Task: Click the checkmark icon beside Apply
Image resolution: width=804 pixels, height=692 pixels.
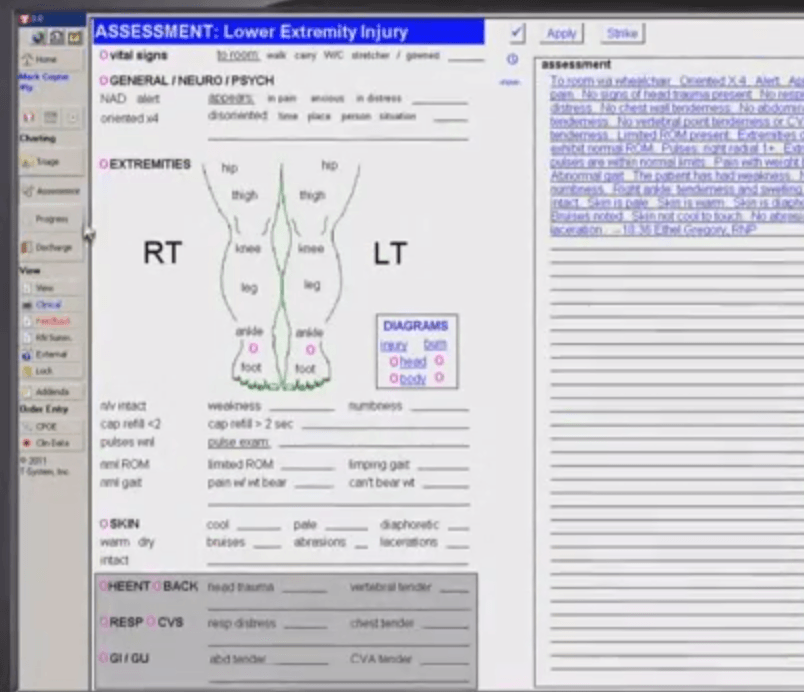Action: pos(516,32)
